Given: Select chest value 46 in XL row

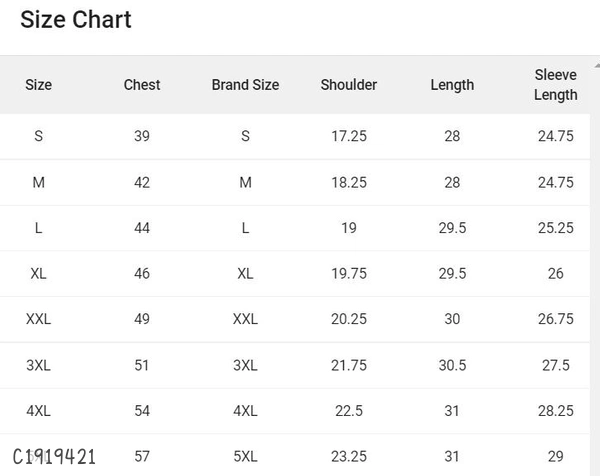Looking at the screenshot, I should coord(142,274).
